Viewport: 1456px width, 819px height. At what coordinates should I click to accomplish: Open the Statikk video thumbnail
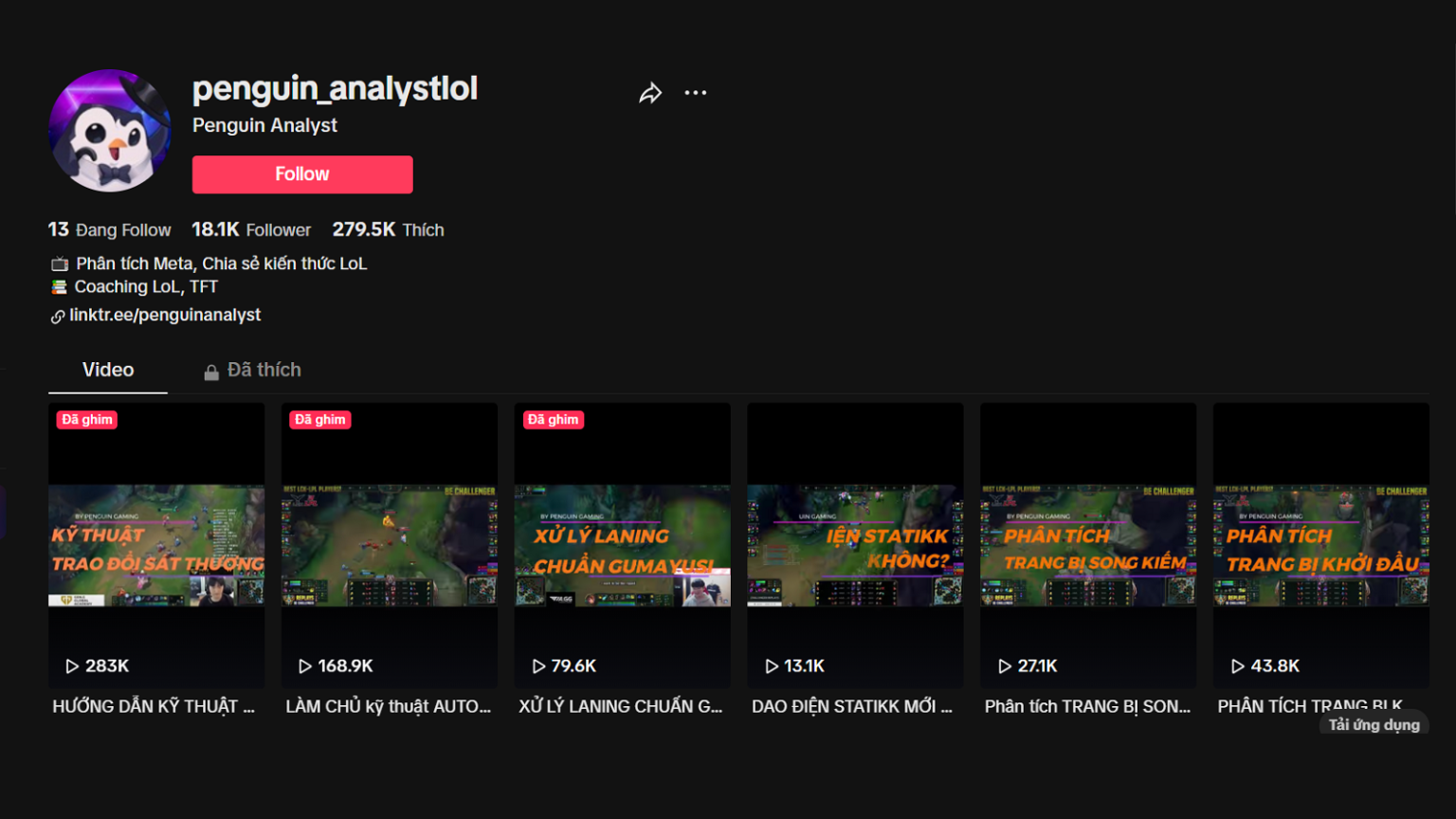855,545
